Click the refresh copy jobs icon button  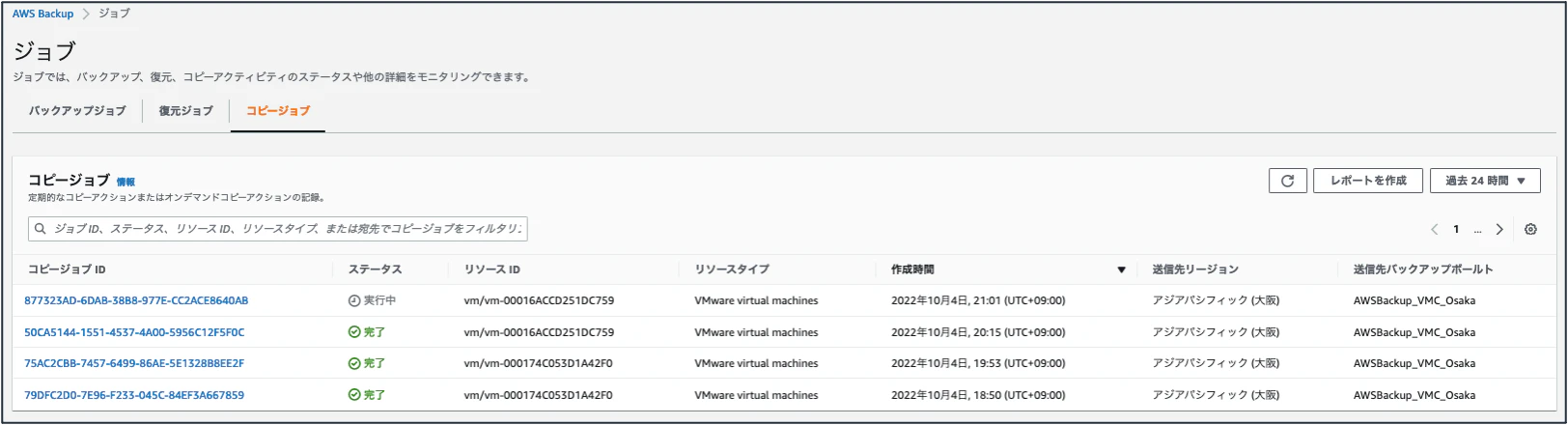(x=1287, y=181)
